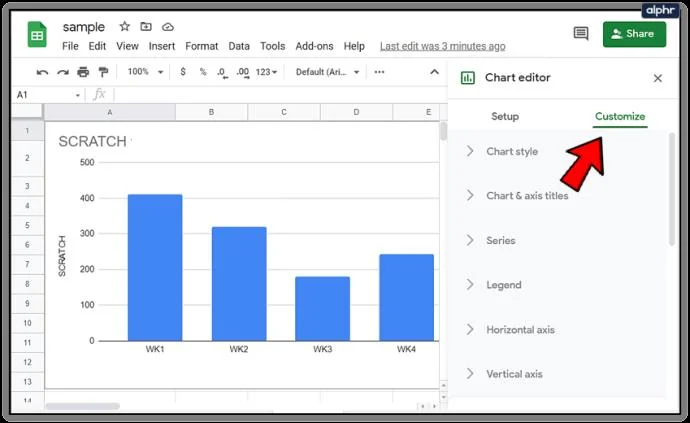
Task: Click the currency format dollar icon
Action: (183, 72)
